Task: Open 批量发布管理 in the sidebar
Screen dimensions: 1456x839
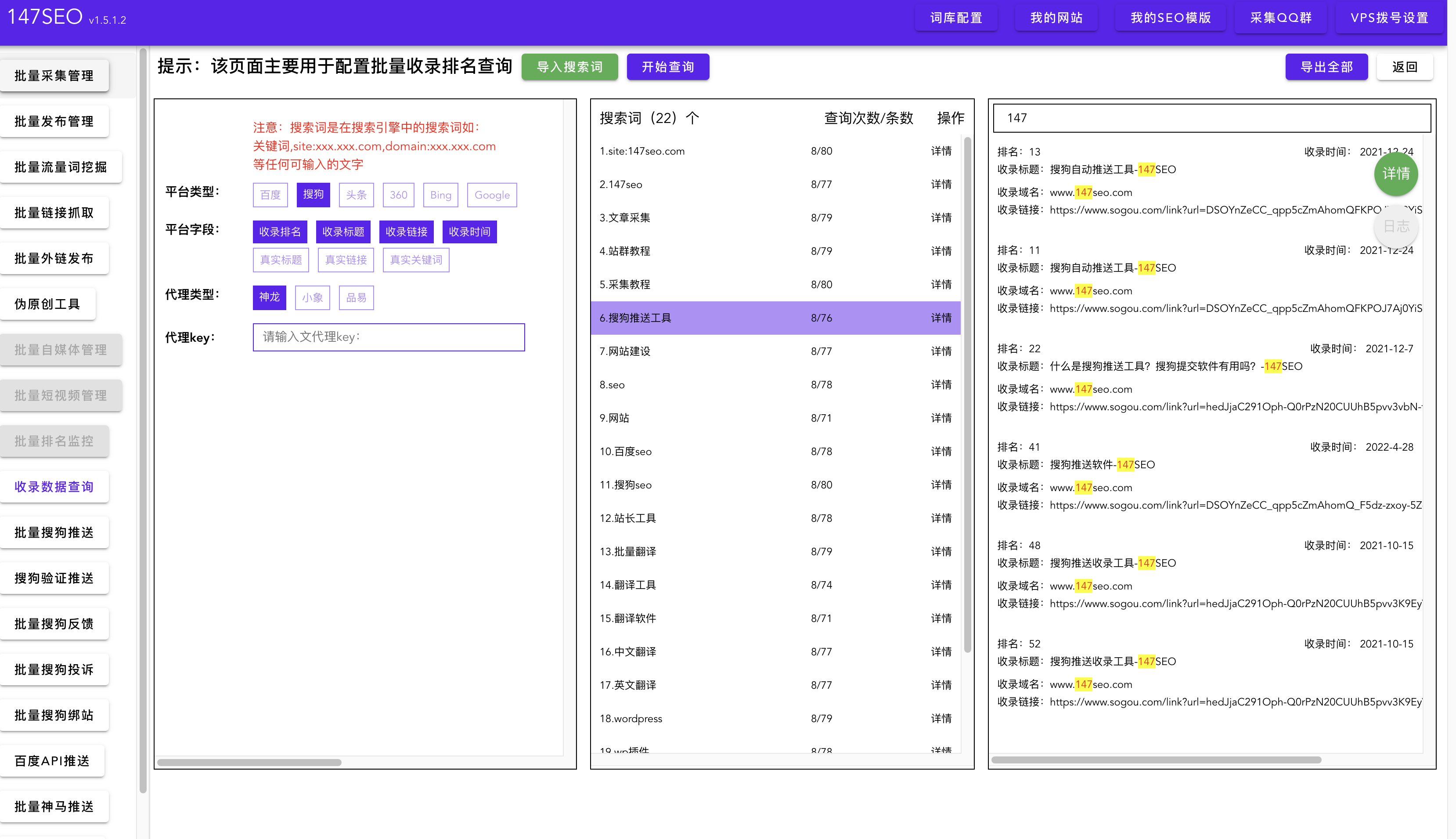Action: click(x=54, y=121)
